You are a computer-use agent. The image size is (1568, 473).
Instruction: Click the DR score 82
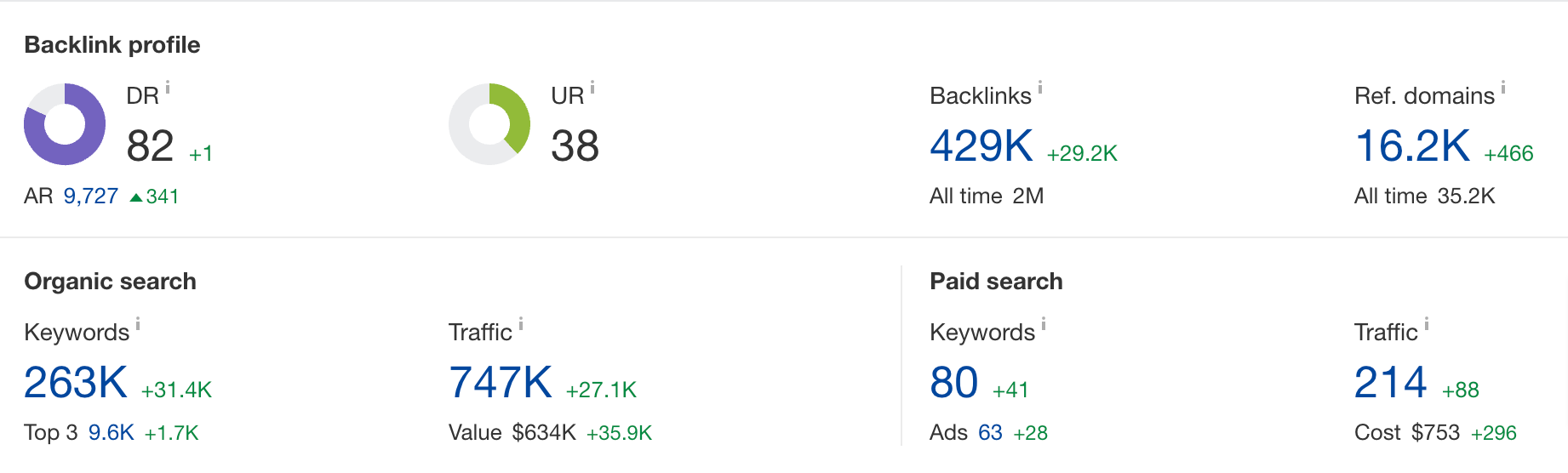[x=150, y=146]
